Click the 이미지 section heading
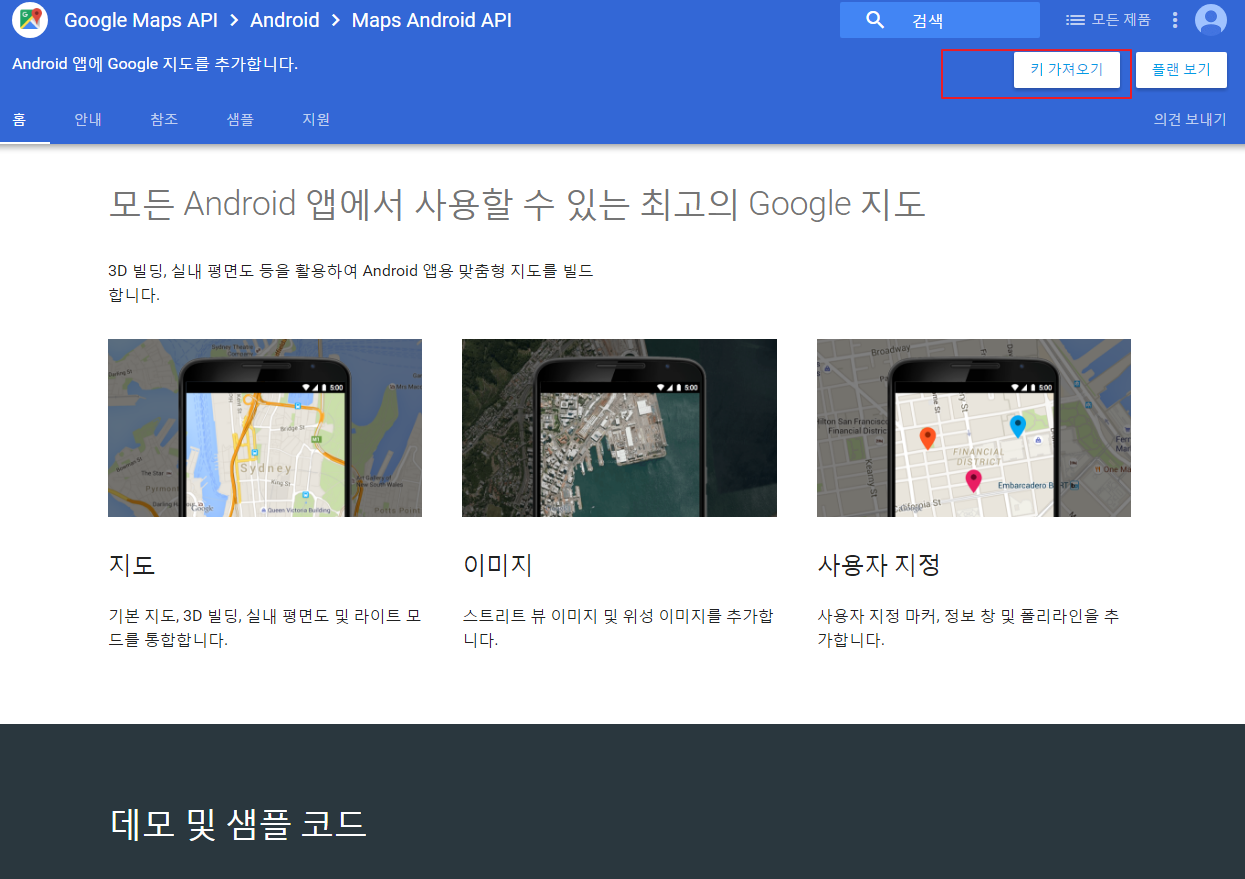This screenshot has height=879, width=1245. 497,565
